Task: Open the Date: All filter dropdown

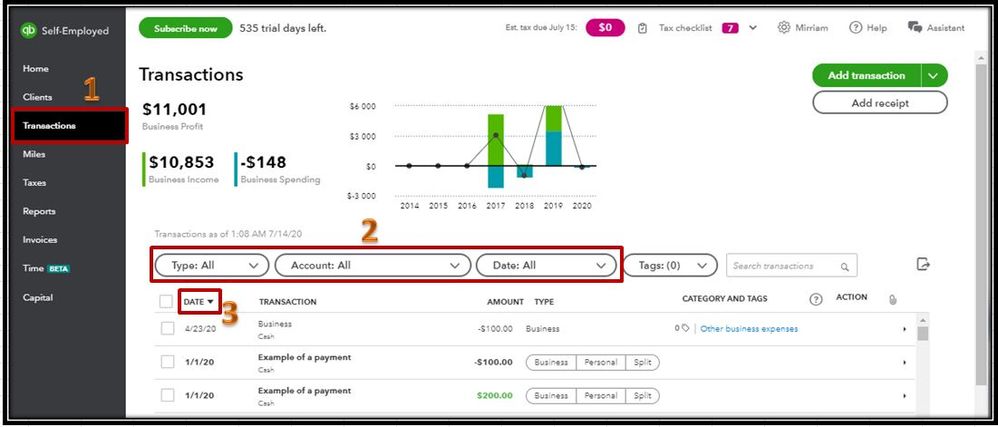Action: click(x=546, y=265)
